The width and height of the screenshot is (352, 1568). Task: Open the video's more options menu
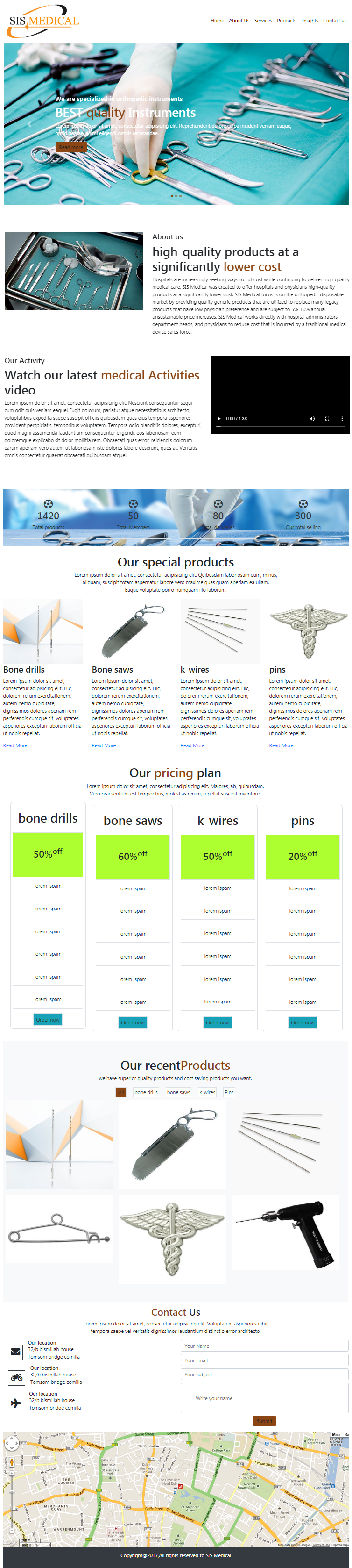tap(342, 419)
